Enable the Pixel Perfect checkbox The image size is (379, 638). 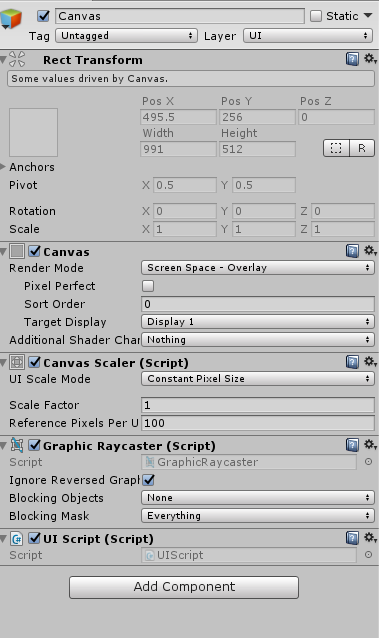(148, 286)
